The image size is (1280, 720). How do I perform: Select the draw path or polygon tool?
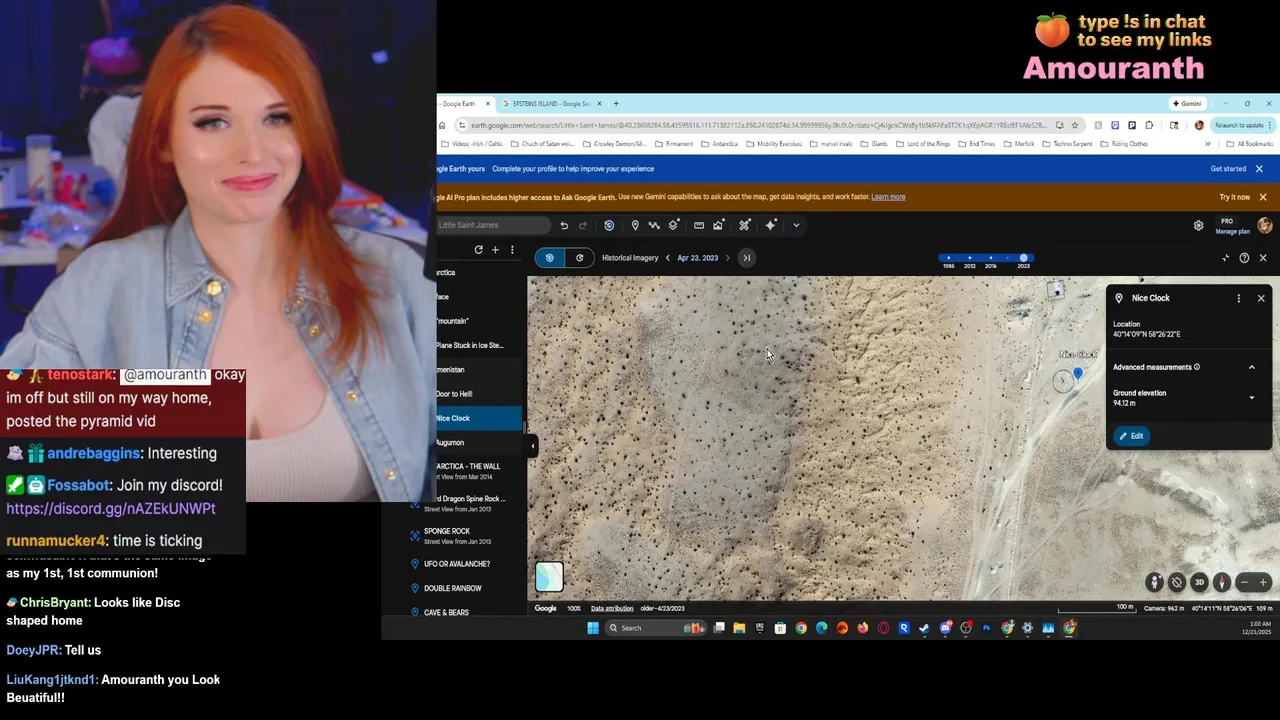[654, 225]
